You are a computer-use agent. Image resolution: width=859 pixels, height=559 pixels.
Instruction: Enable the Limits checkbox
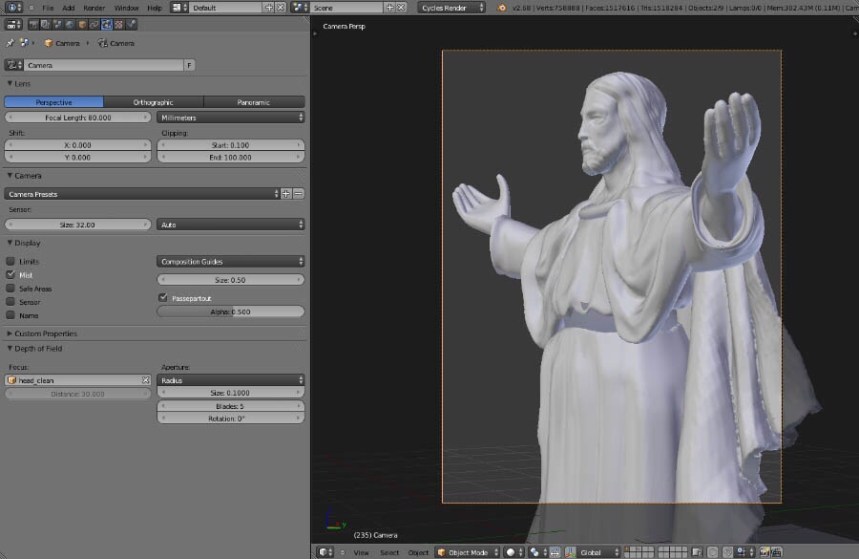[11, 261]
